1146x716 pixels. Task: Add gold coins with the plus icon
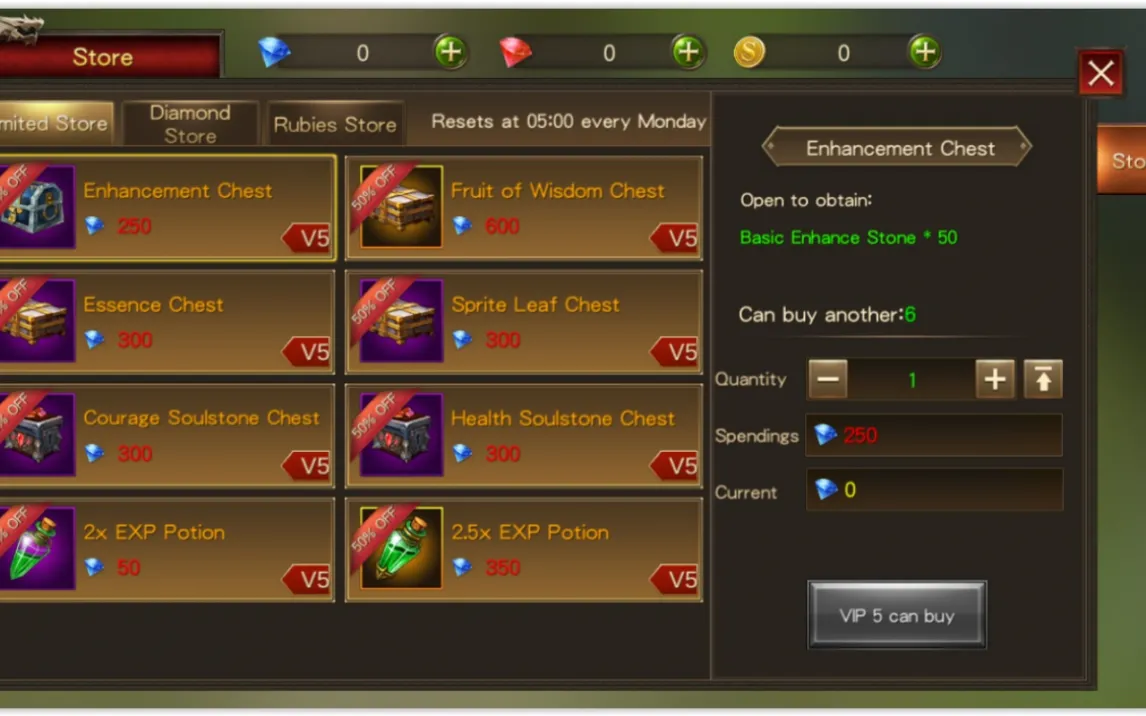925,53
